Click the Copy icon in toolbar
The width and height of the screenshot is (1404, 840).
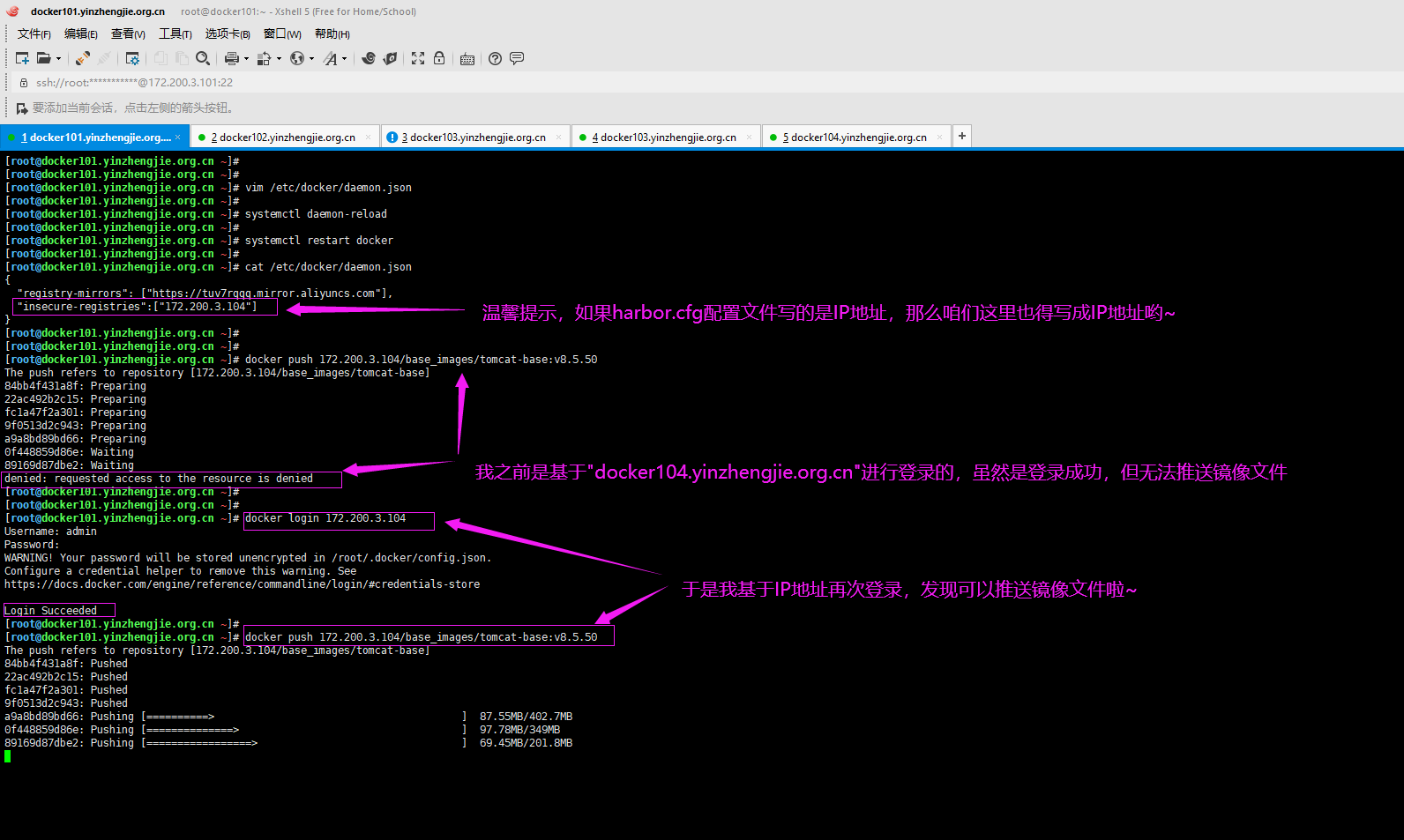[161, 58]
